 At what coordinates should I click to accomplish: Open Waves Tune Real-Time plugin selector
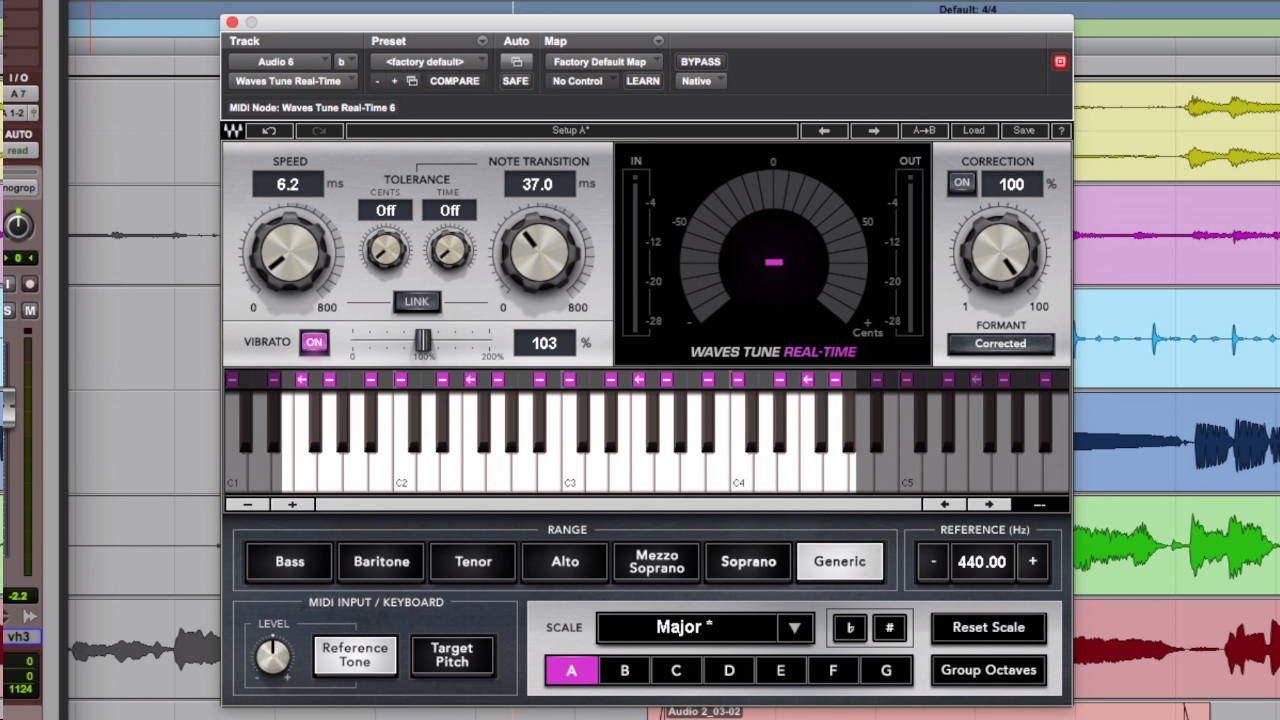point(293,81)
